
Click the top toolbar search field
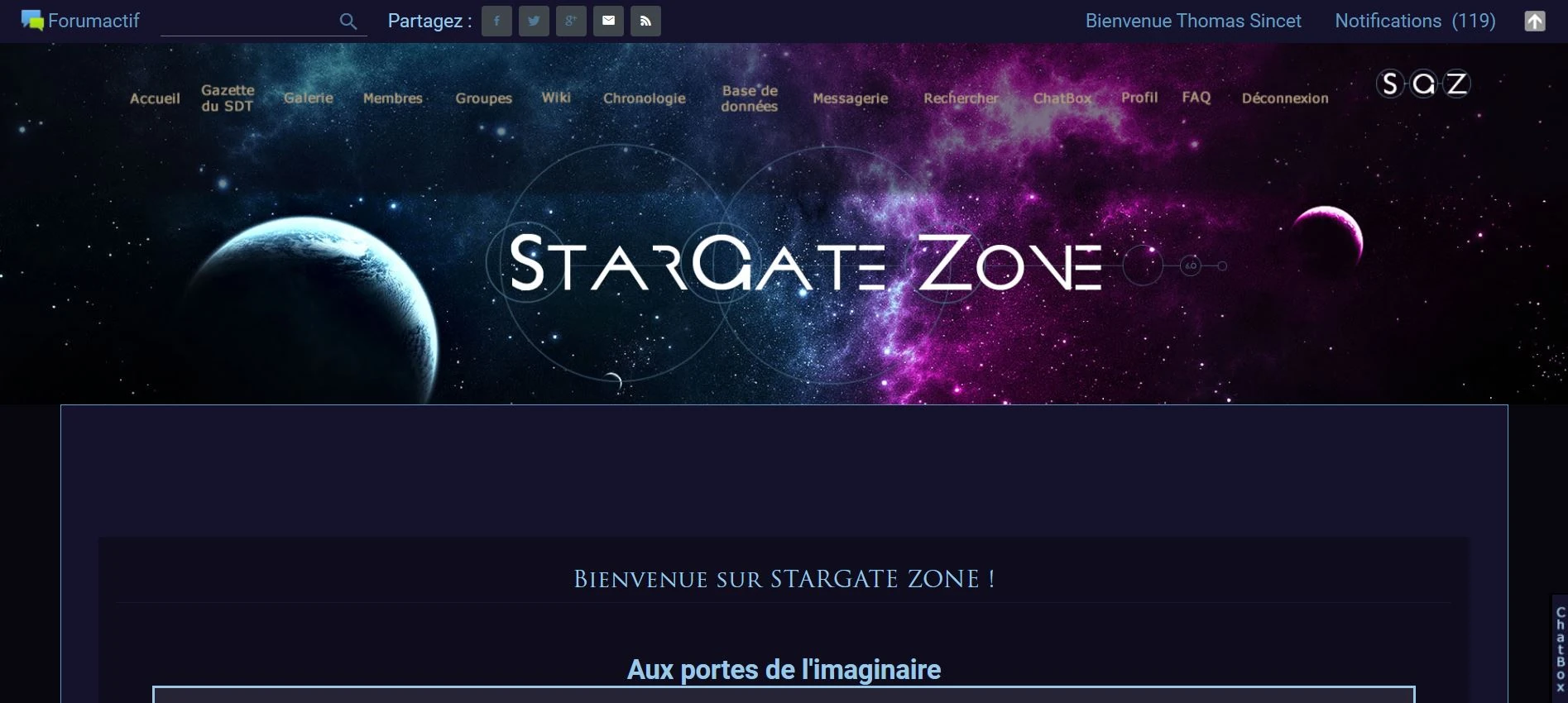pyautogui.click(x=248, y=22)
